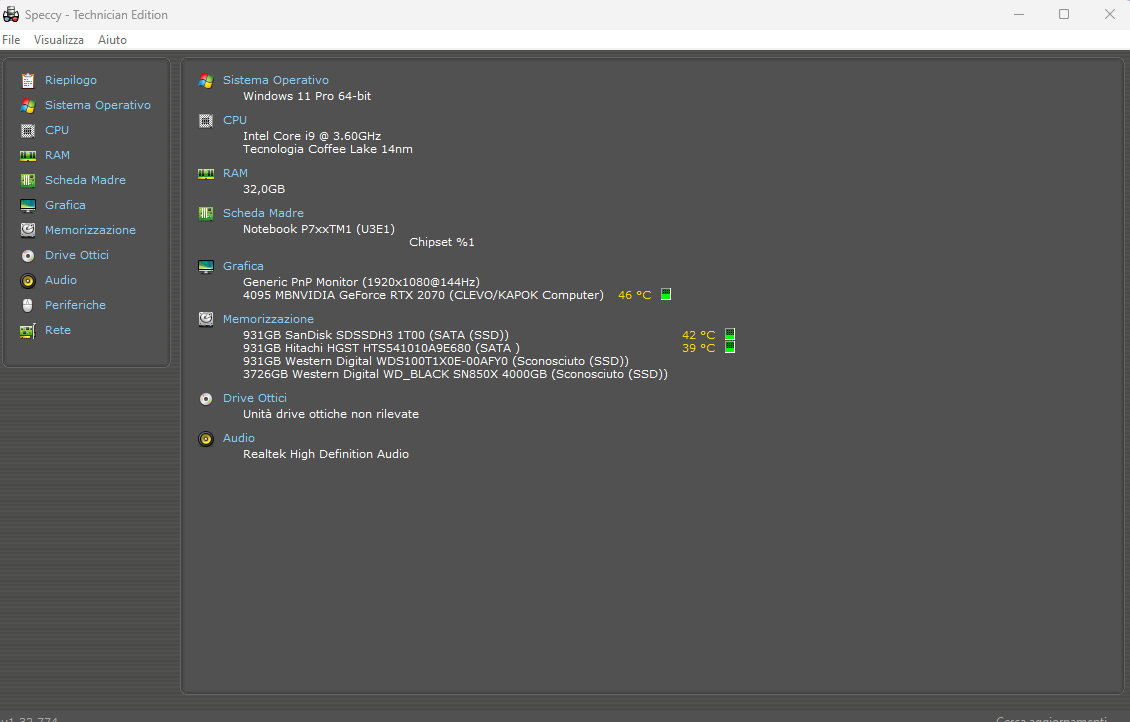Open the Audio heading link in summary
Image resolution: width=1130 pixels, height=722 pixels.
click(x=239, y=438)
